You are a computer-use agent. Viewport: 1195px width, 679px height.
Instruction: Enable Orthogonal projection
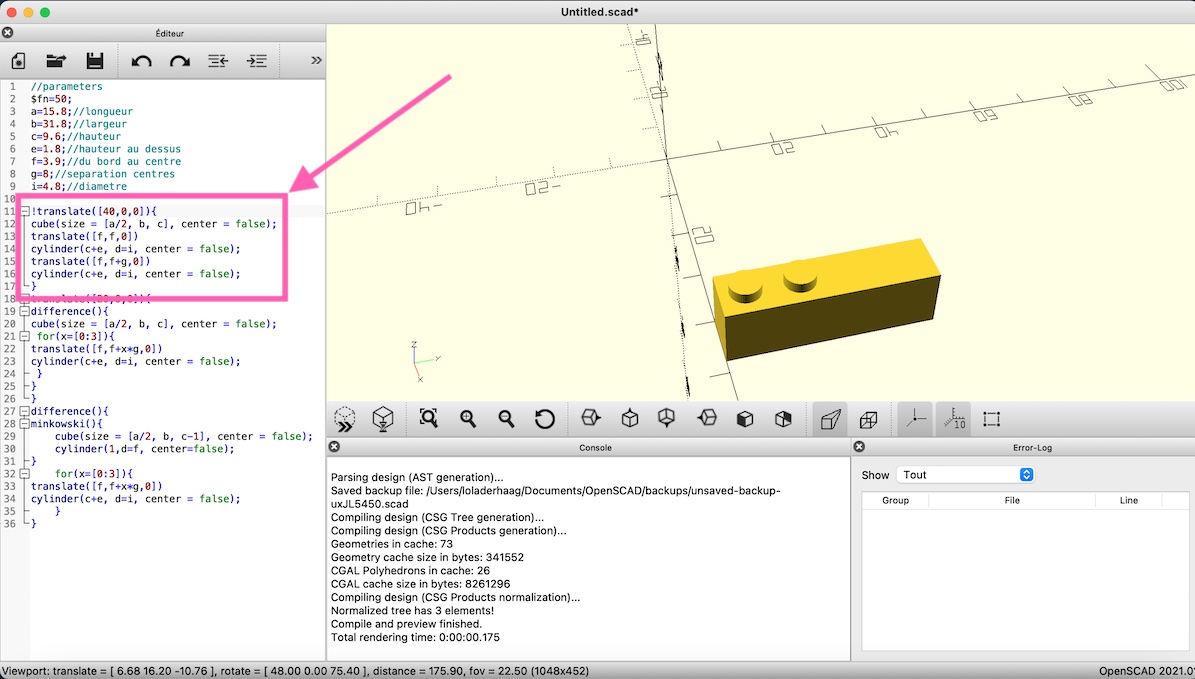click(x=868, y=419)
